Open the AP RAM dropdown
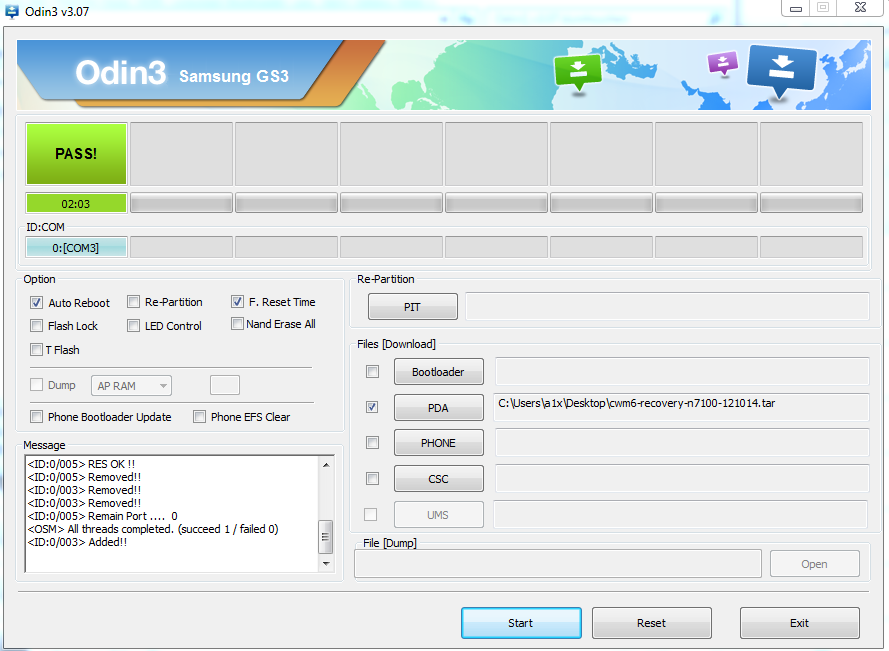889x651 pixels. (x=132, y=386)
